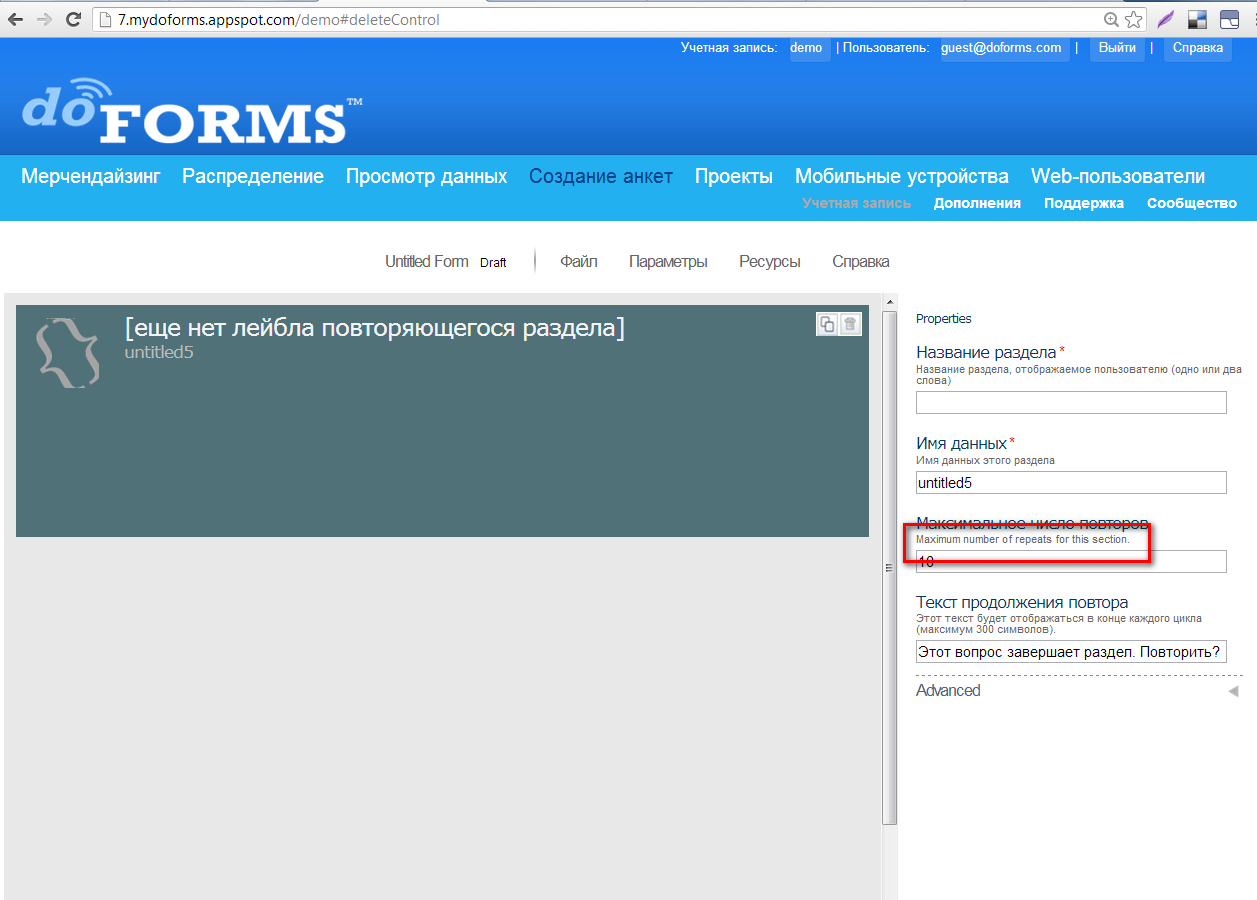Bookmark page using the star icon
1257x900 pixels.
pos(1133,19)
